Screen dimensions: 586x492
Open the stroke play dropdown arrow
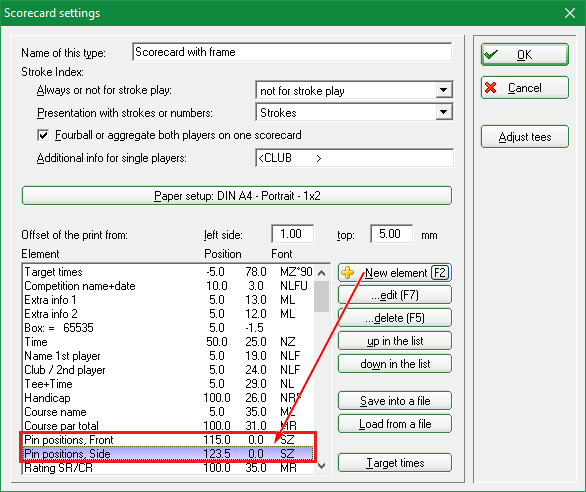(444, 90)
